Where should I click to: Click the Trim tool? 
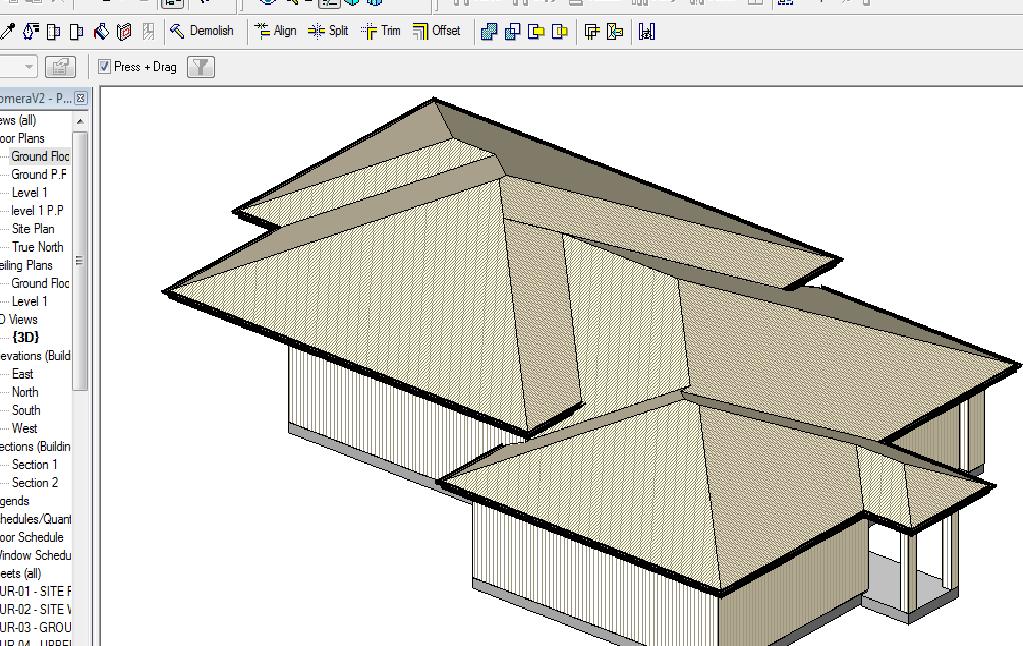click(x=381, y=31)
